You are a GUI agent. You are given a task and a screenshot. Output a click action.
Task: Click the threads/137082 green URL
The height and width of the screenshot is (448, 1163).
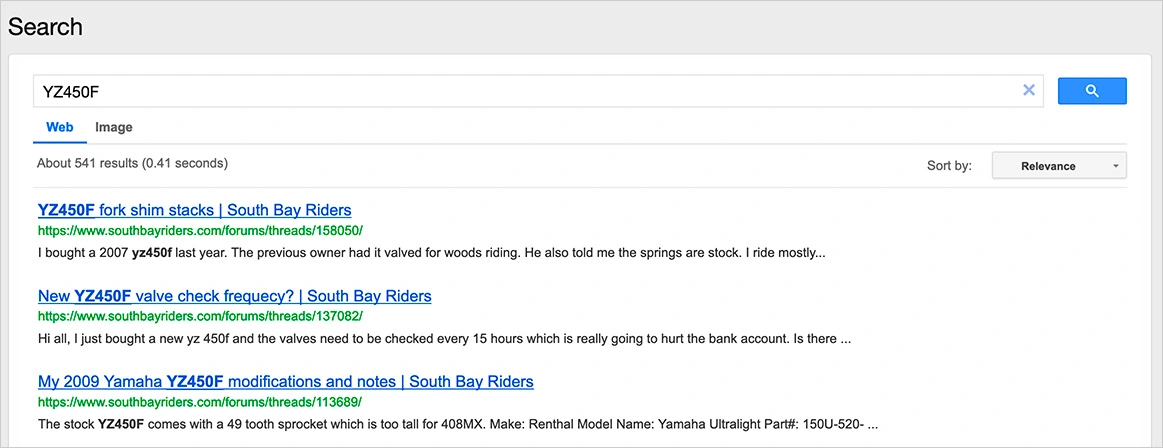[200, 317]
